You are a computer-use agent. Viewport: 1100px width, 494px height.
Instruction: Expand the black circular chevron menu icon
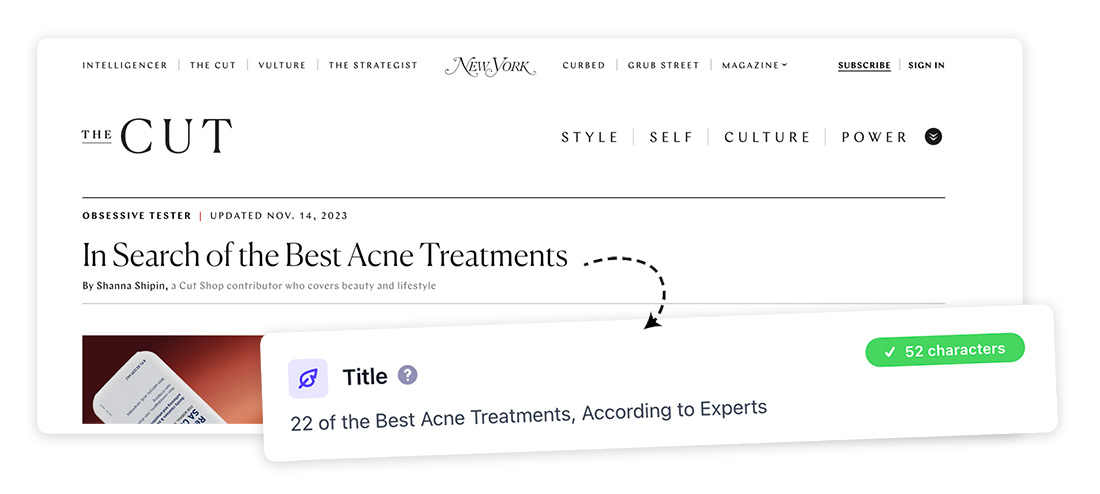(x=933, y=137)
